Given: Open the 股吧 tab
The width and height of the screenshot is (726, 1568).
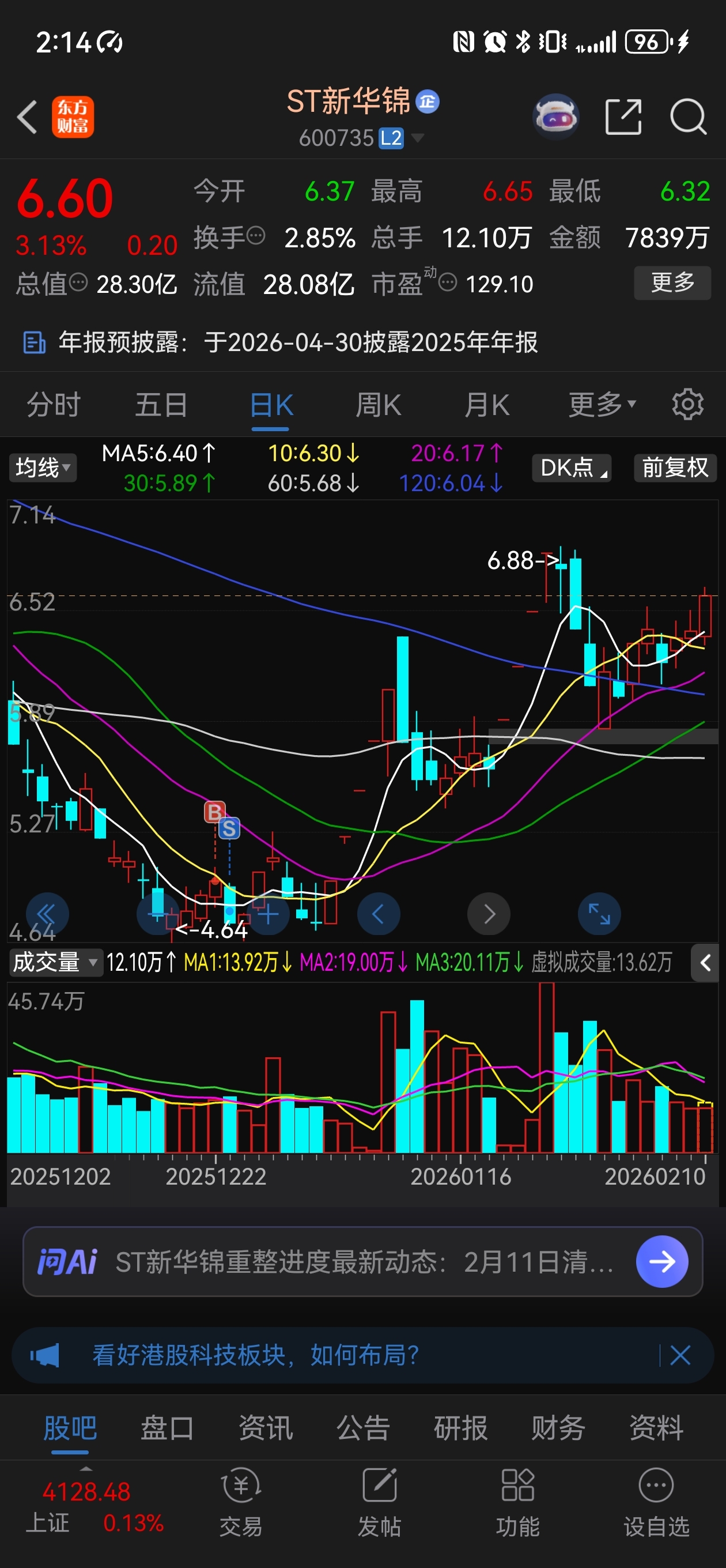Looking at the screenshot, I should pyautogui.click(x=70, y=1427).
